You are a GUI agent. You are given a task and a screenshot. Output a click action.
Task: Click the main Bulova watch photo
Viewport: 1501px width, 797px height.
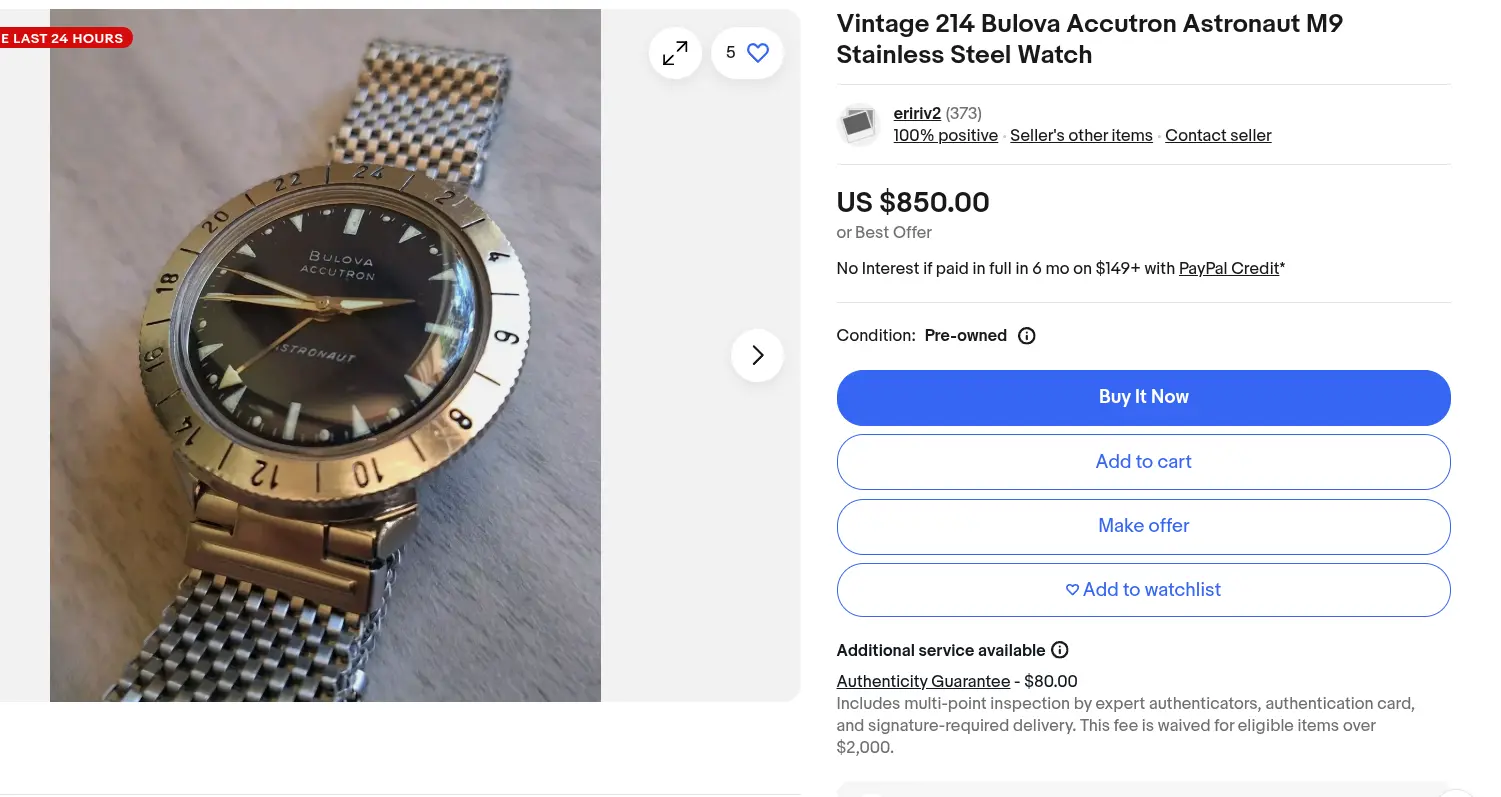pyautogui.click(x=325, y=355)
